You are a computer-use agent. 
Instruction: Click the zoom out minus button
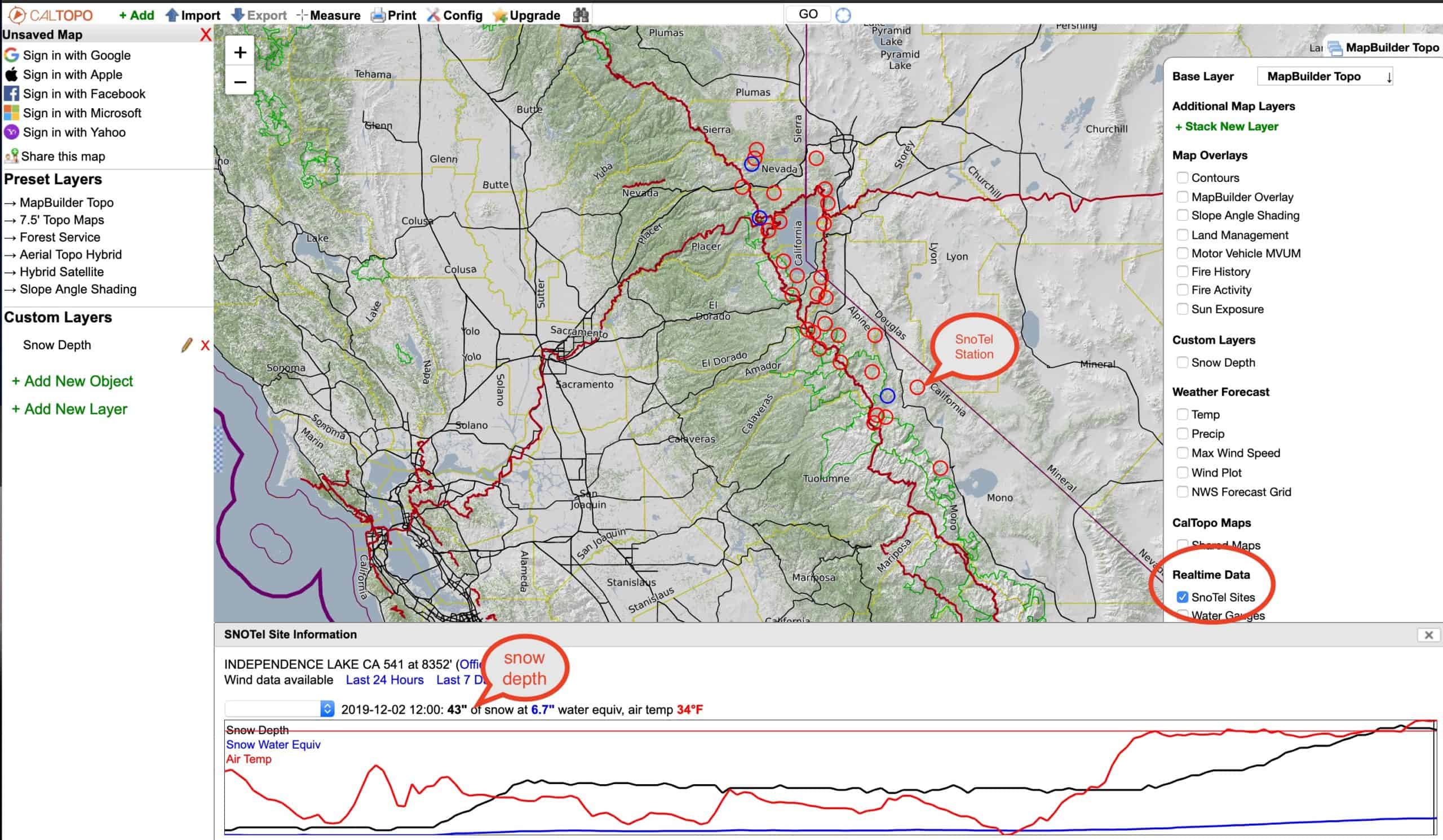(240, 82)
